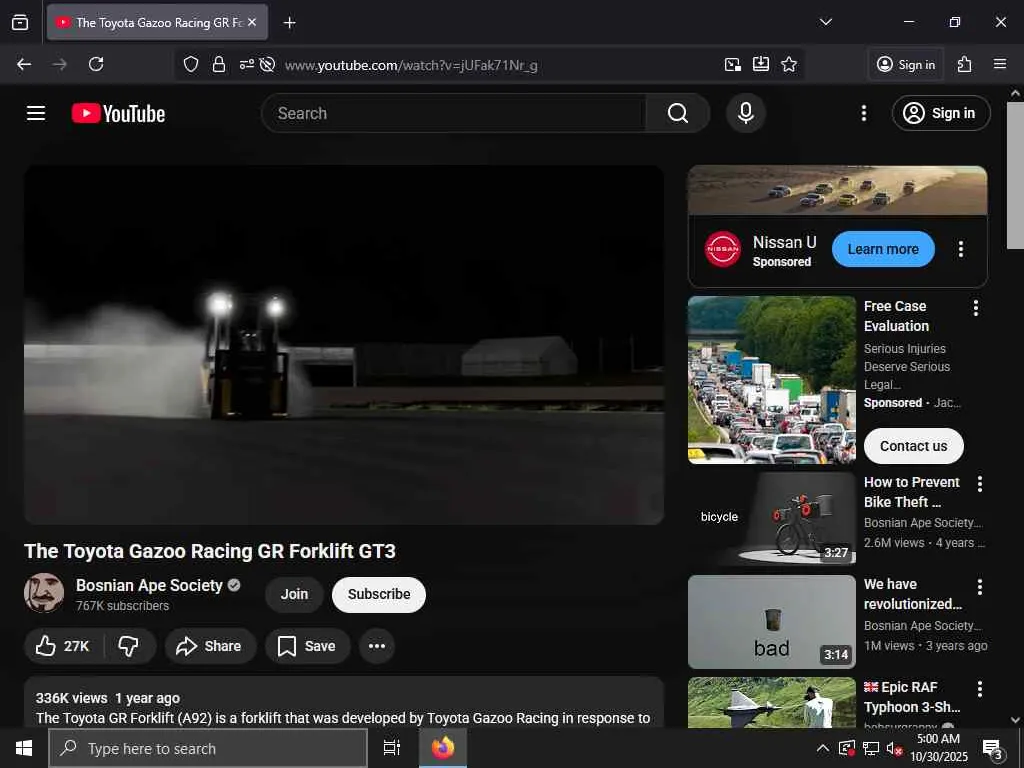Image resolution: width=1024 pixels, height=768 pixels.
Task: Open traffic jam sponsored thumbnail
Action: tap(771, 380)
